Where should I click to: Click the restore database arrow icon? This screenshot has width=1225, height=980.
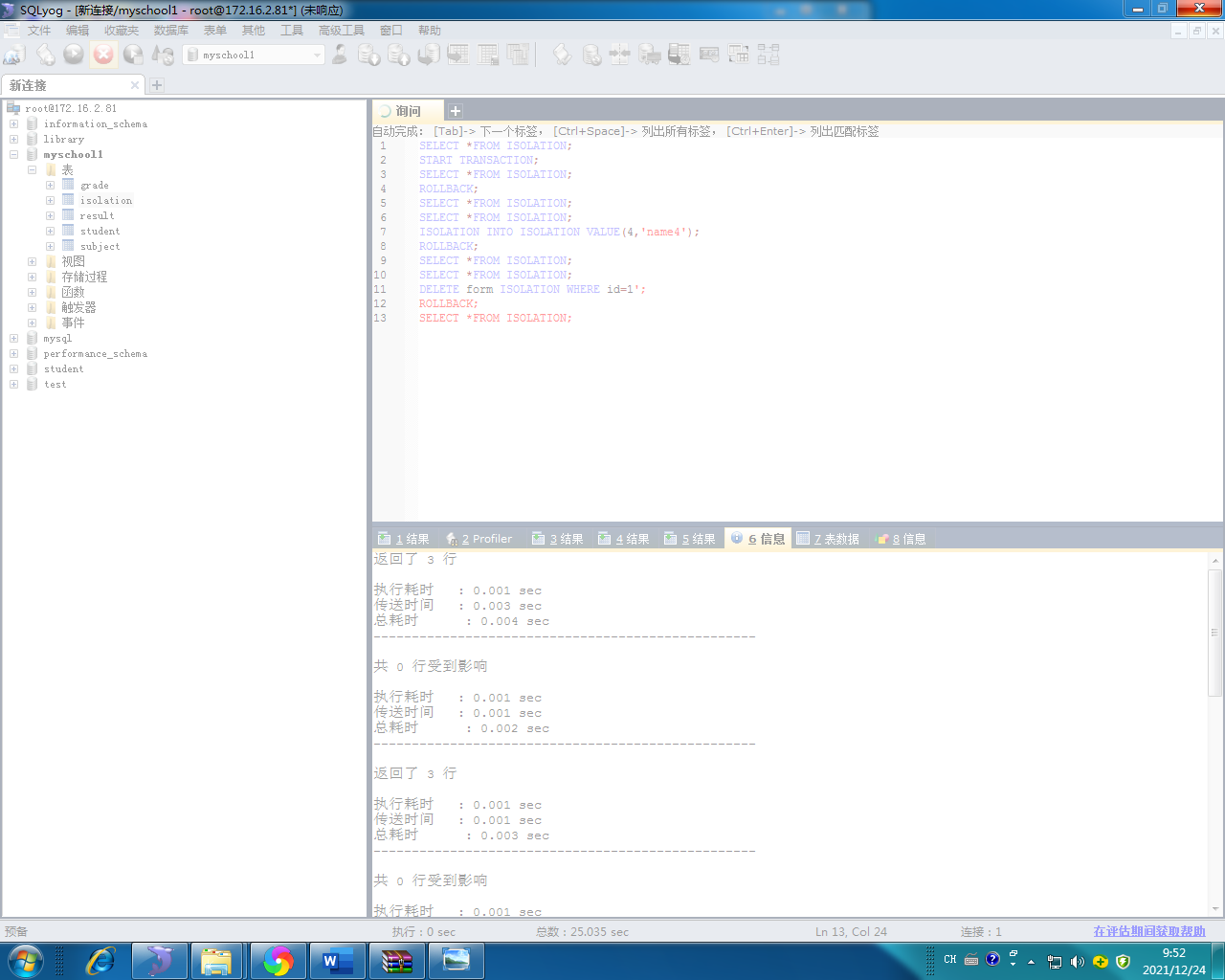(429, 55)
